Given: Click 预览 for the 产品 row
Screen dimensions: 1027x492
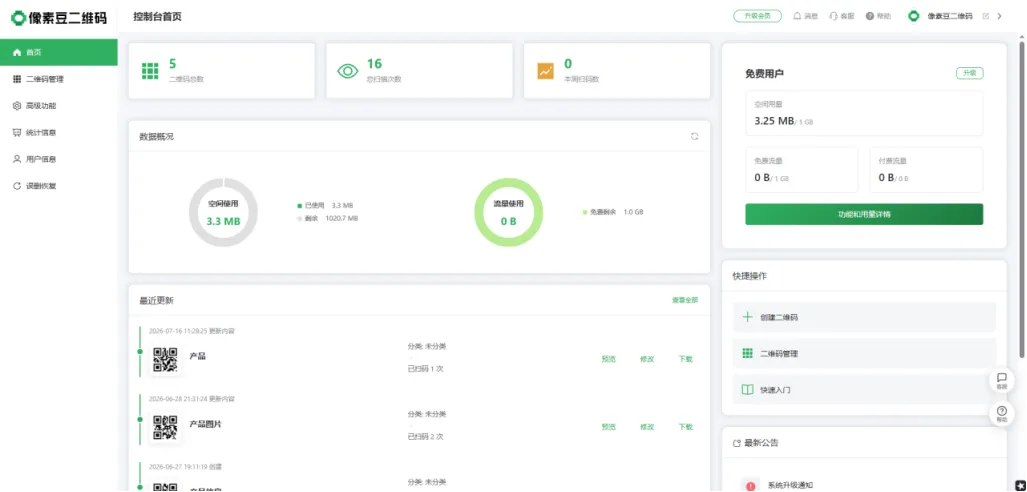Looking at the screenshot, I should pos(608,359).
